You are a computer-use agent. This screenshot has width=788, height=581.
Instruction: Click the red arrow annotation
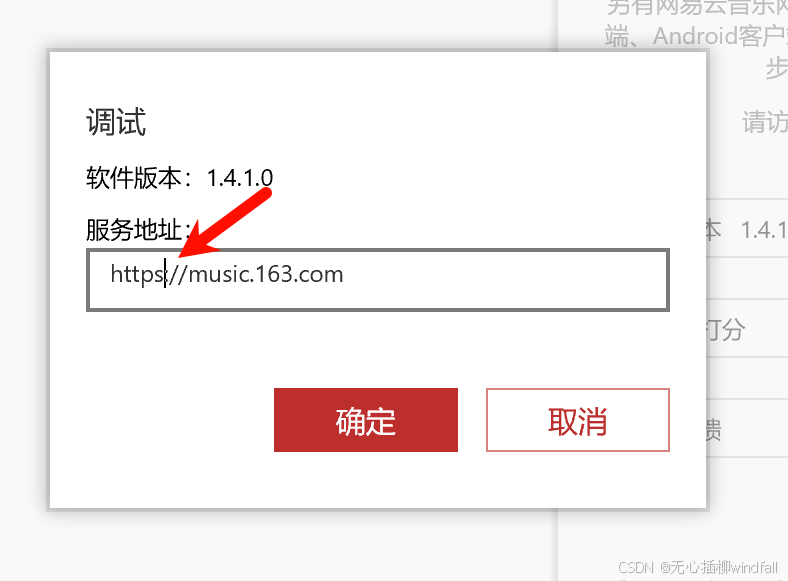(x=225, y=222)
